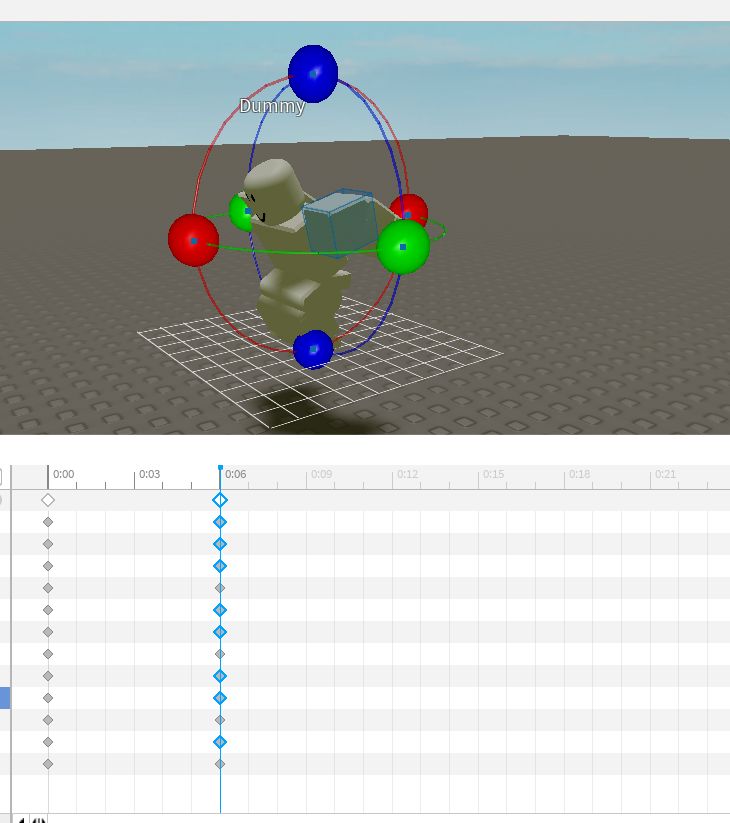Click the Dummy name label above the rig

point(272,106)
